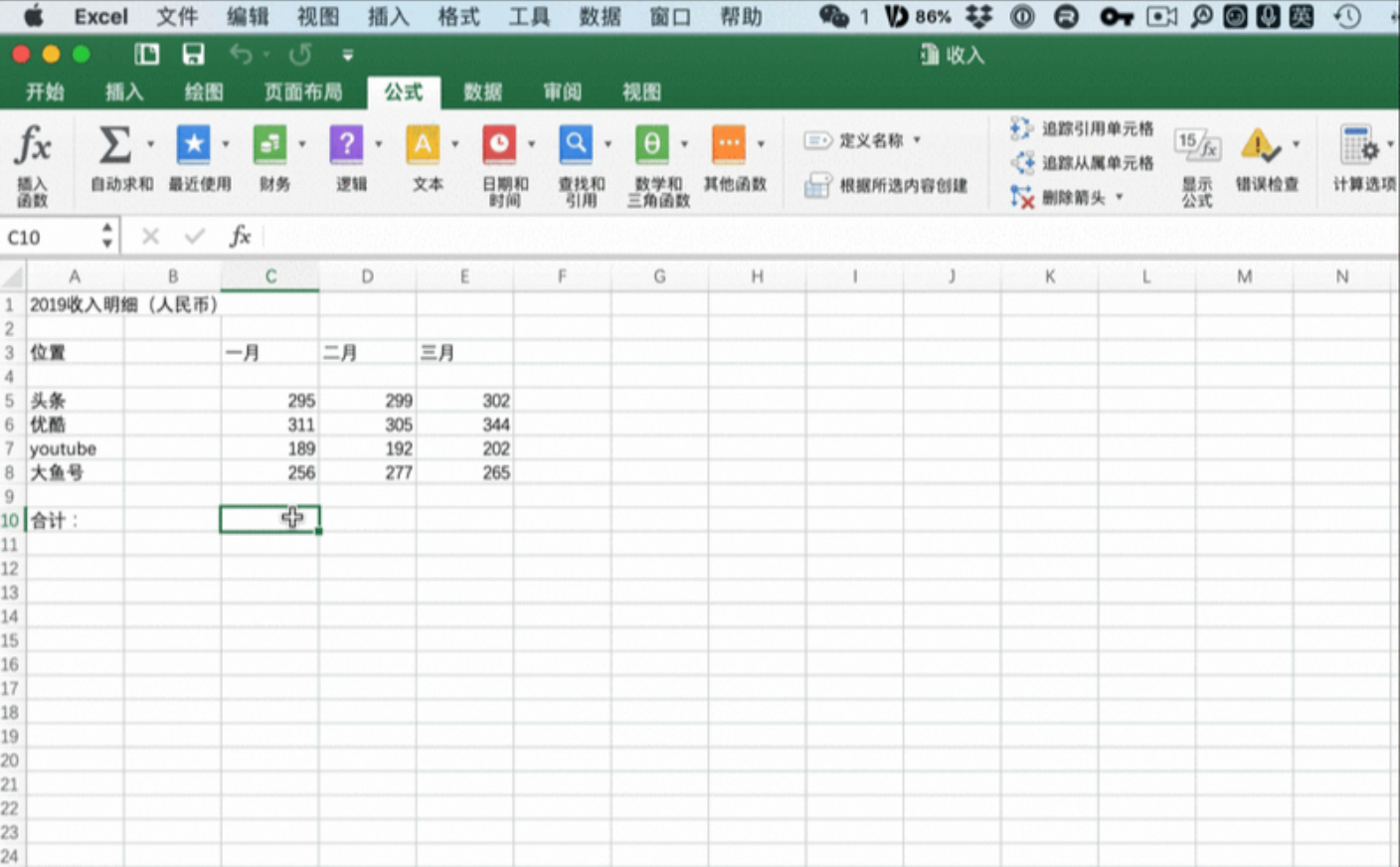Viewport: 1400px width, 867px height.
Task: Open the Other Functions orange icon
Action: (x=729, y=145)
